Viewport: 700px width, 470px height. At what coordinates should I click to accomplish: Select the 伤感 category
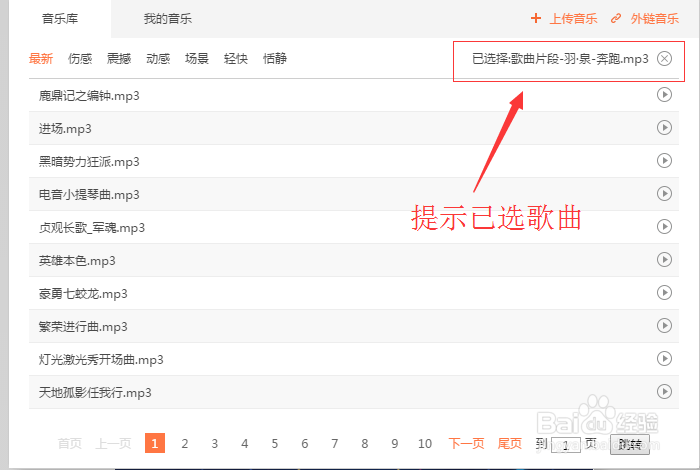click(x=80, y=58)
